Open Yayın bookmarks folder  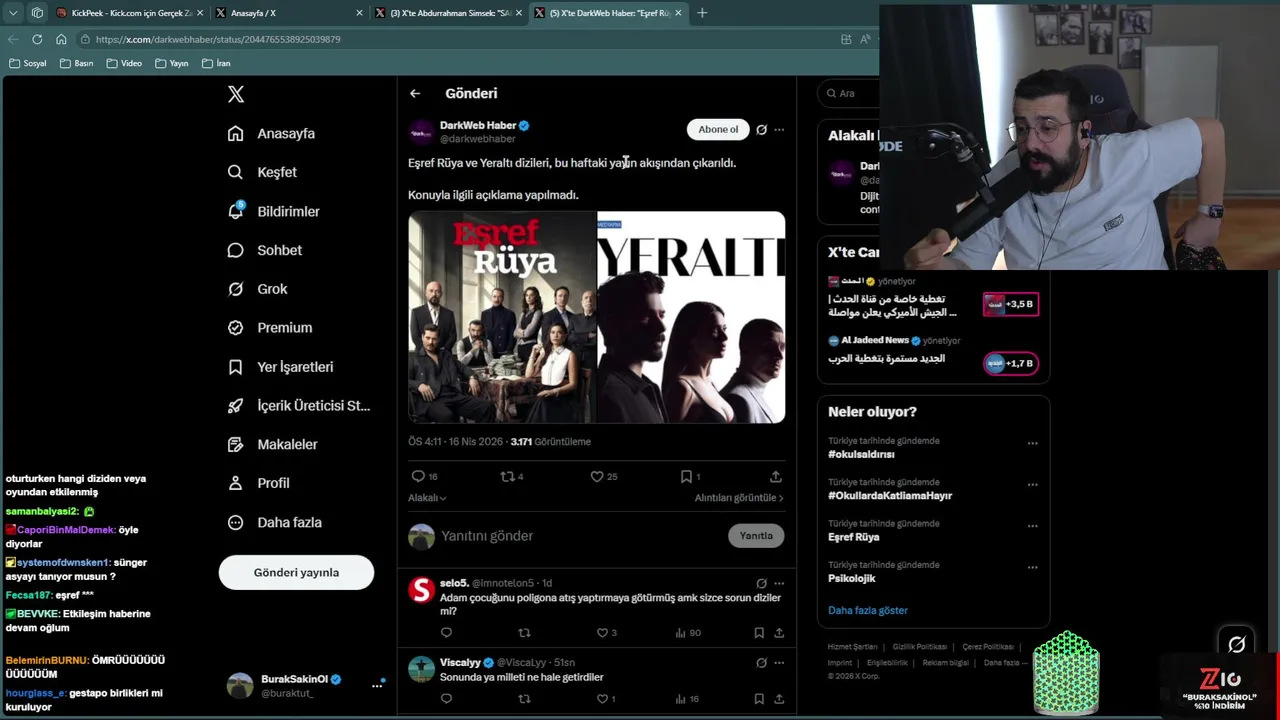pyautogui.click(x=171, y=63)
